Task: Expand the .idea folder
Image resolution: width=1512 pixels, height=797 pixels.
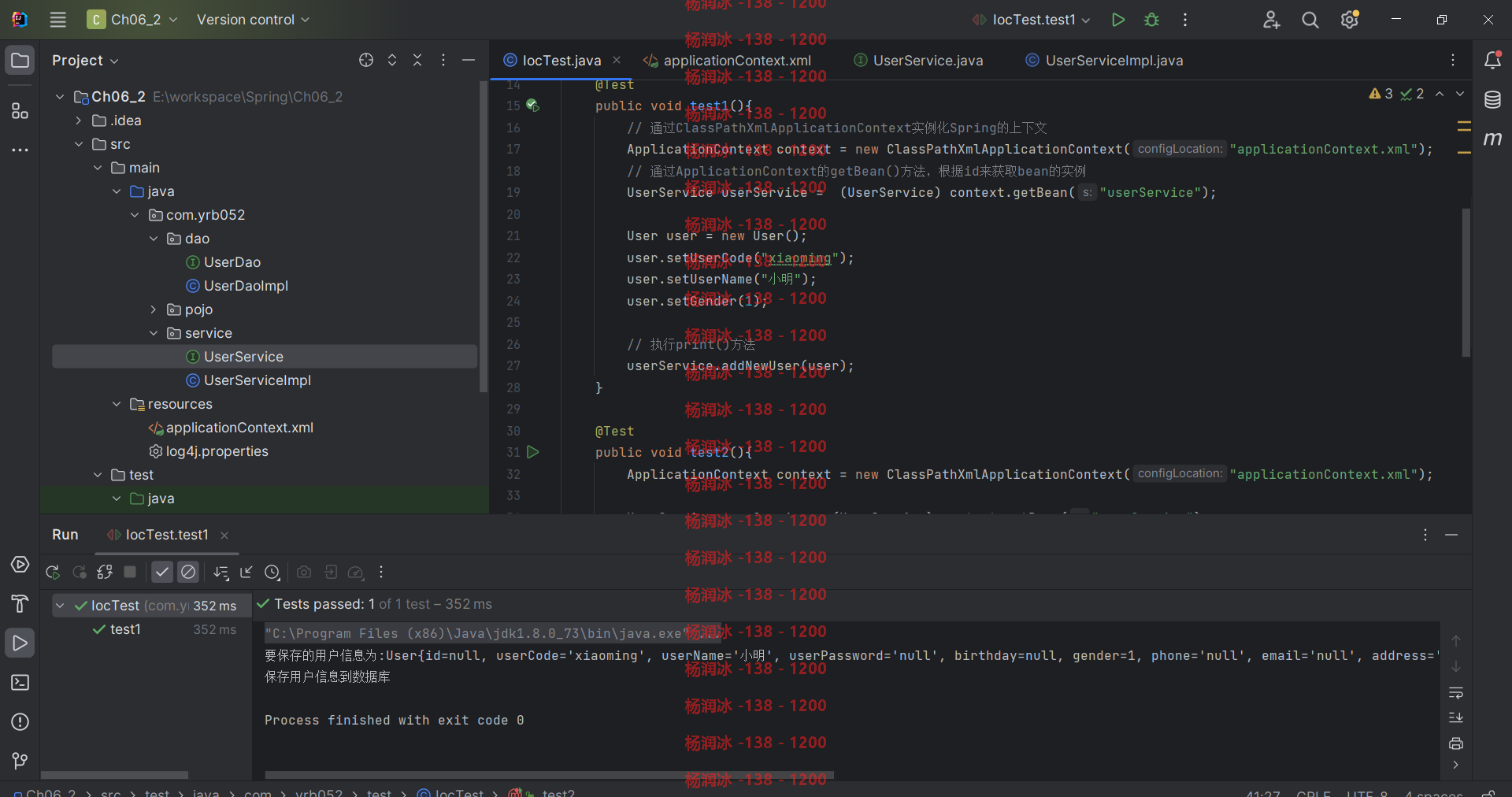Action: (x=79, y=120)
